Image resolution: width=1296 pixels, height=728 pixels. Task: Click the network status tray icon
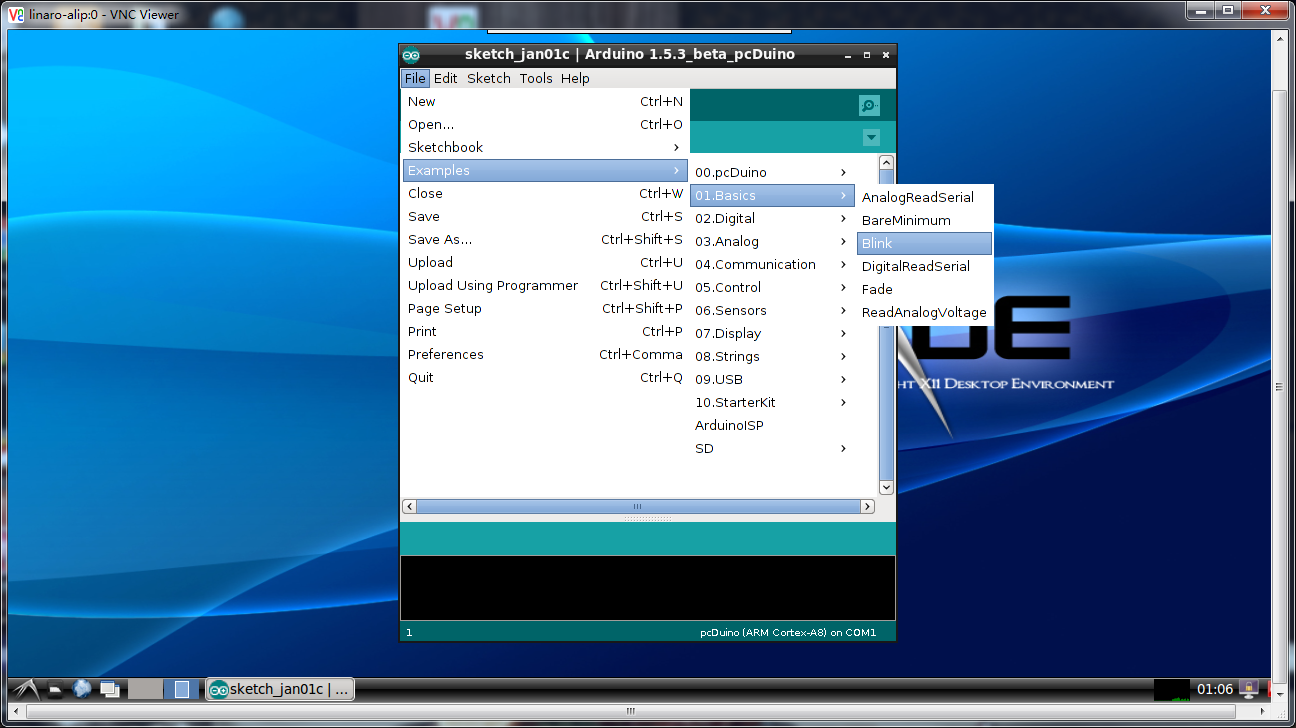pos(1248,689)
